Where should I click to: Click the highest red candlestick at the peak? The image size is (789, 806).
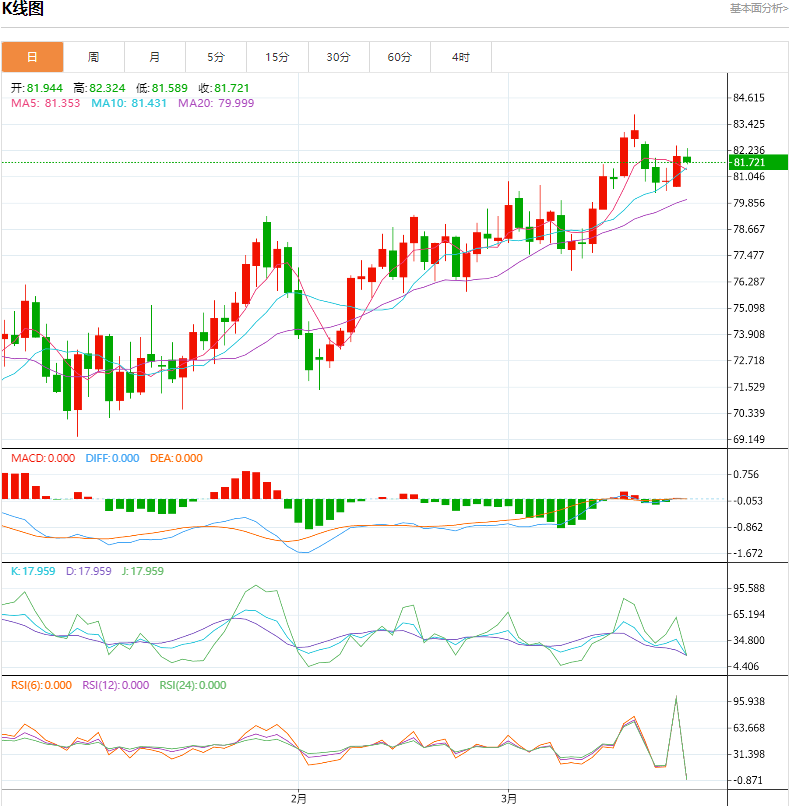[x=634, y=134]
